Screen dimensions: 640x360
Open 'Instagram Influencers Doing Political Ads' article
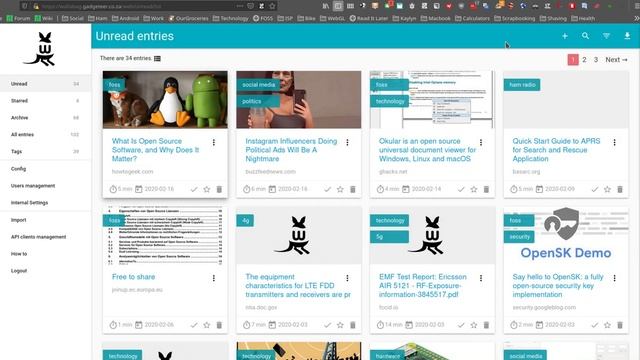point(291,150)
